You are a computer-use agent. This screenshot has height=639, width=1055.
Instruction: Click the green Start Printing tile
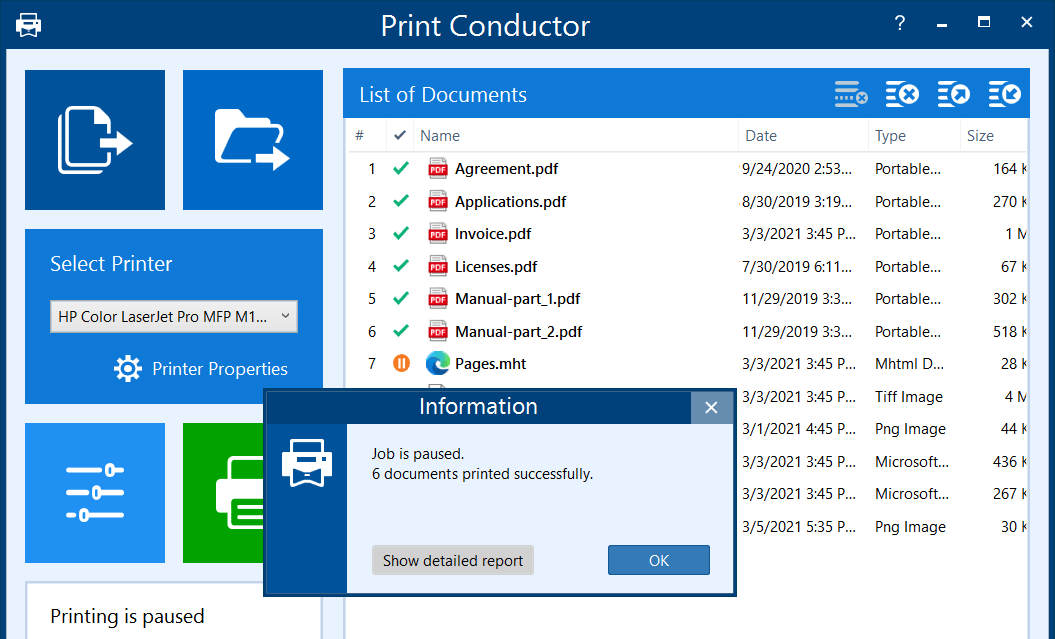pyautogui.click(x=240, y=492)
